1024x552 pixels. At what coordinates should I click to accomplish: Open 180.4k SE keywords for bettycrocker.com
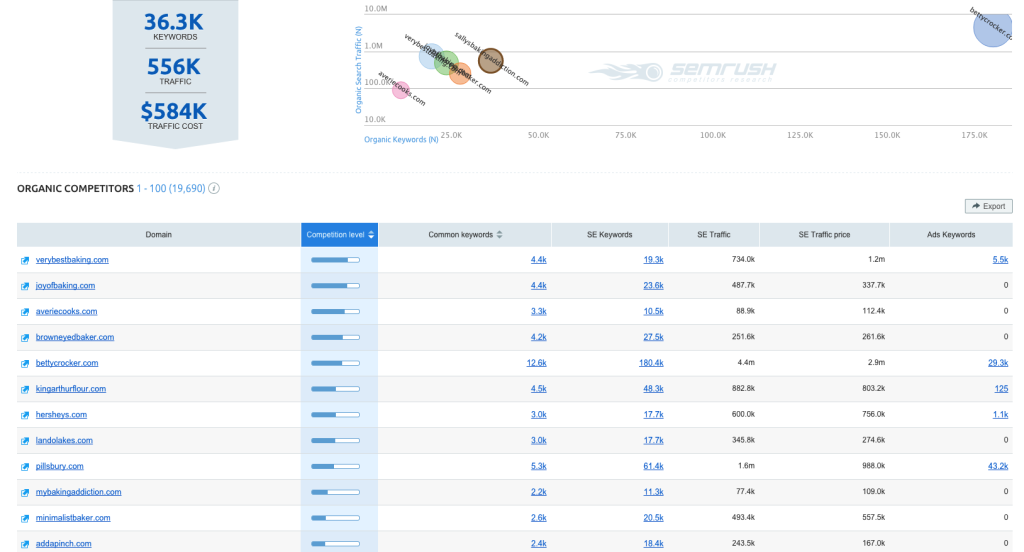tap(651, 363)
